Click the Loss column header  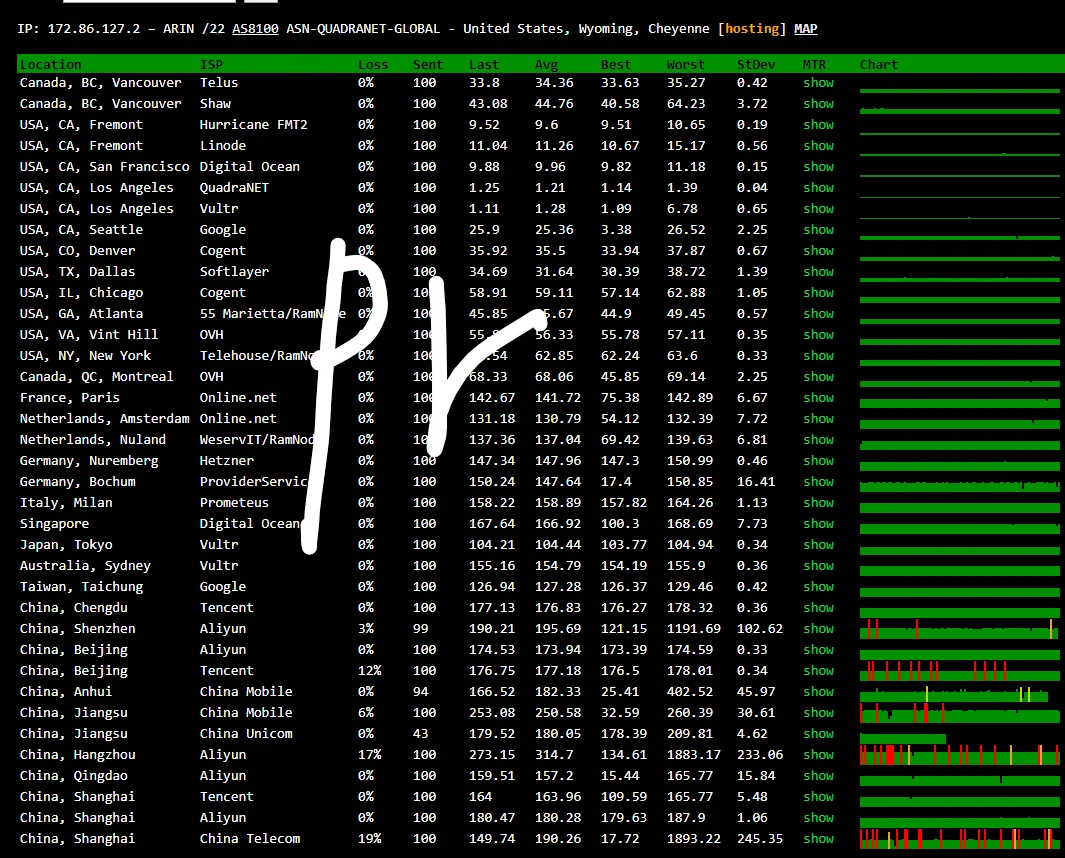[x=373, y=65]
